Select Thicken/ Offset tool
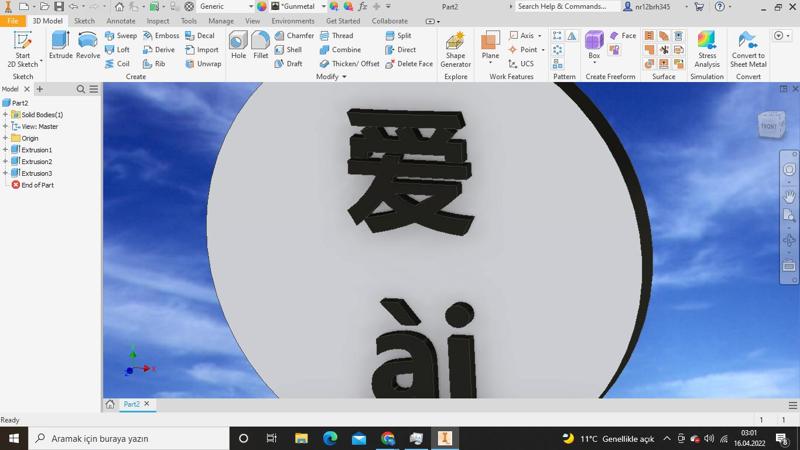Screen dimensions: 800x450 click(349, 64)
